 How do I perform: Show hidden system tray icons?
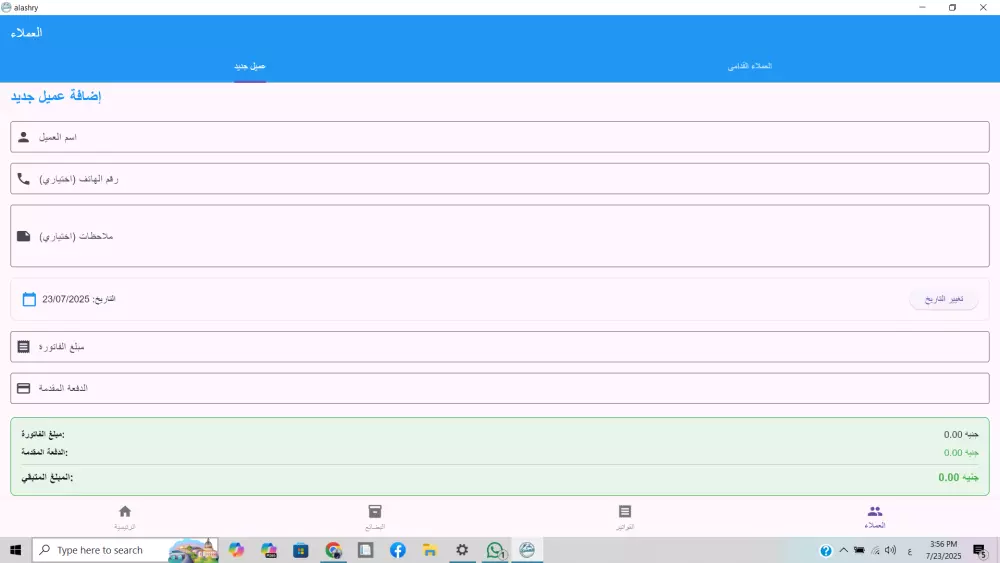click(x=843, y=550)
